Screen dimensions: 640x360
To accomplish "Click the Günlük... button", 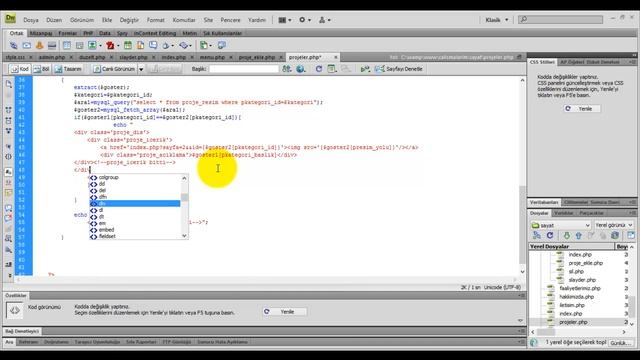I will [620, 343].
